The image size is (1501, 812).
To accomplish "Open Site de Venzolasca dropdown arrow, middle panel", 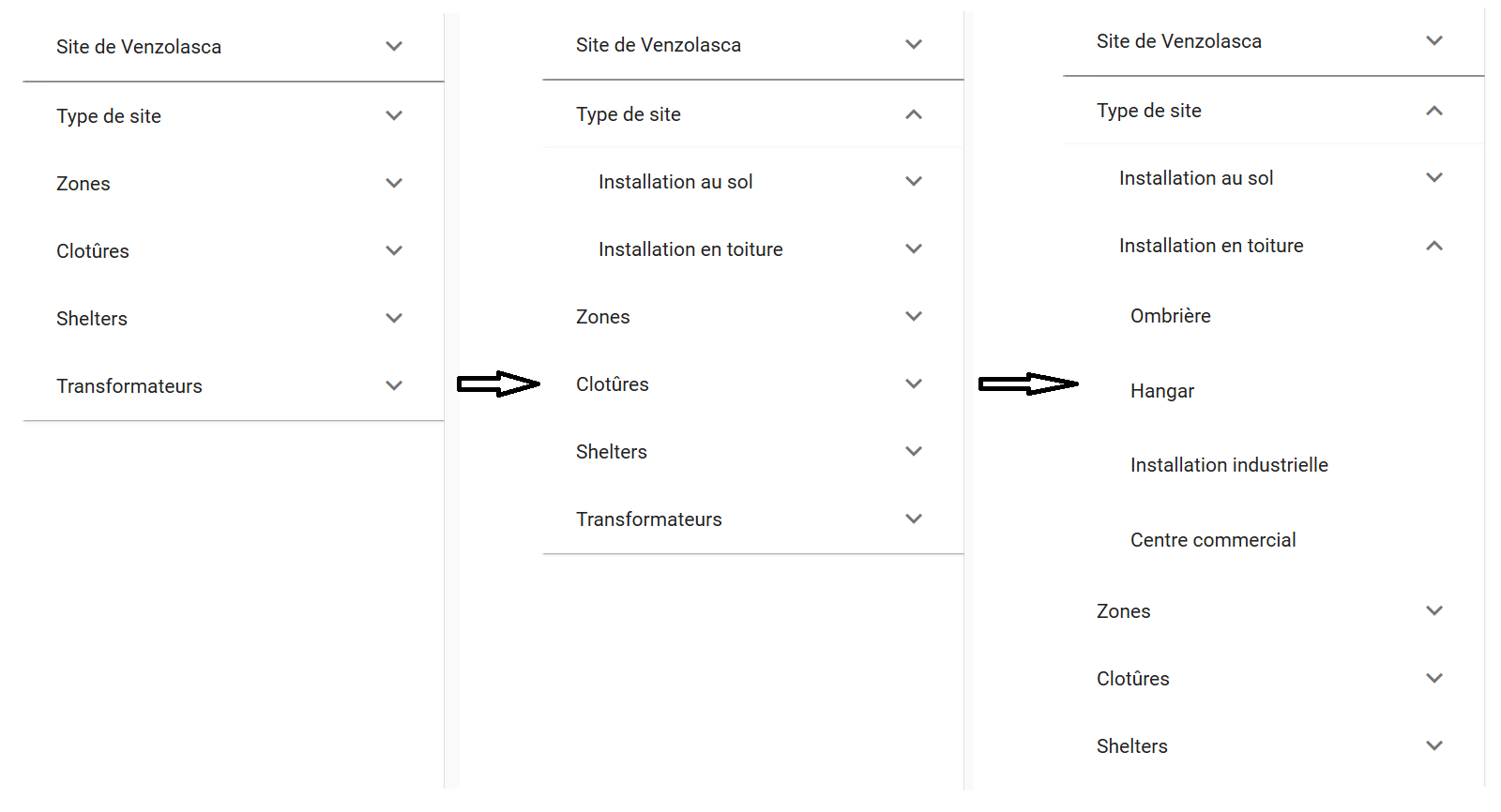I will point(914,45).
